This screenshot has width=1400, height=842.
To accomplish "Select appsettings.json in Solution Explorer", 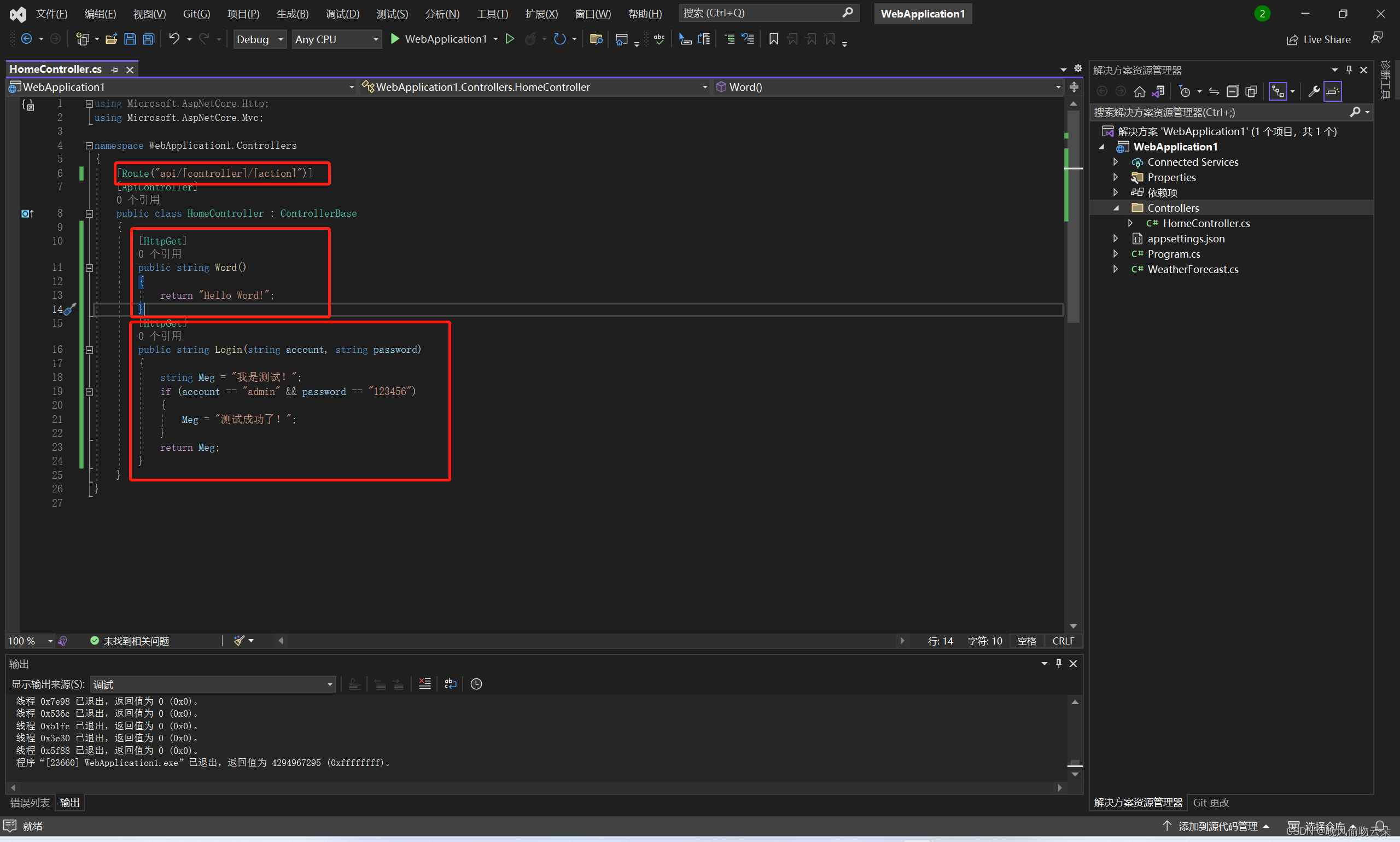I will point(1186,239).
